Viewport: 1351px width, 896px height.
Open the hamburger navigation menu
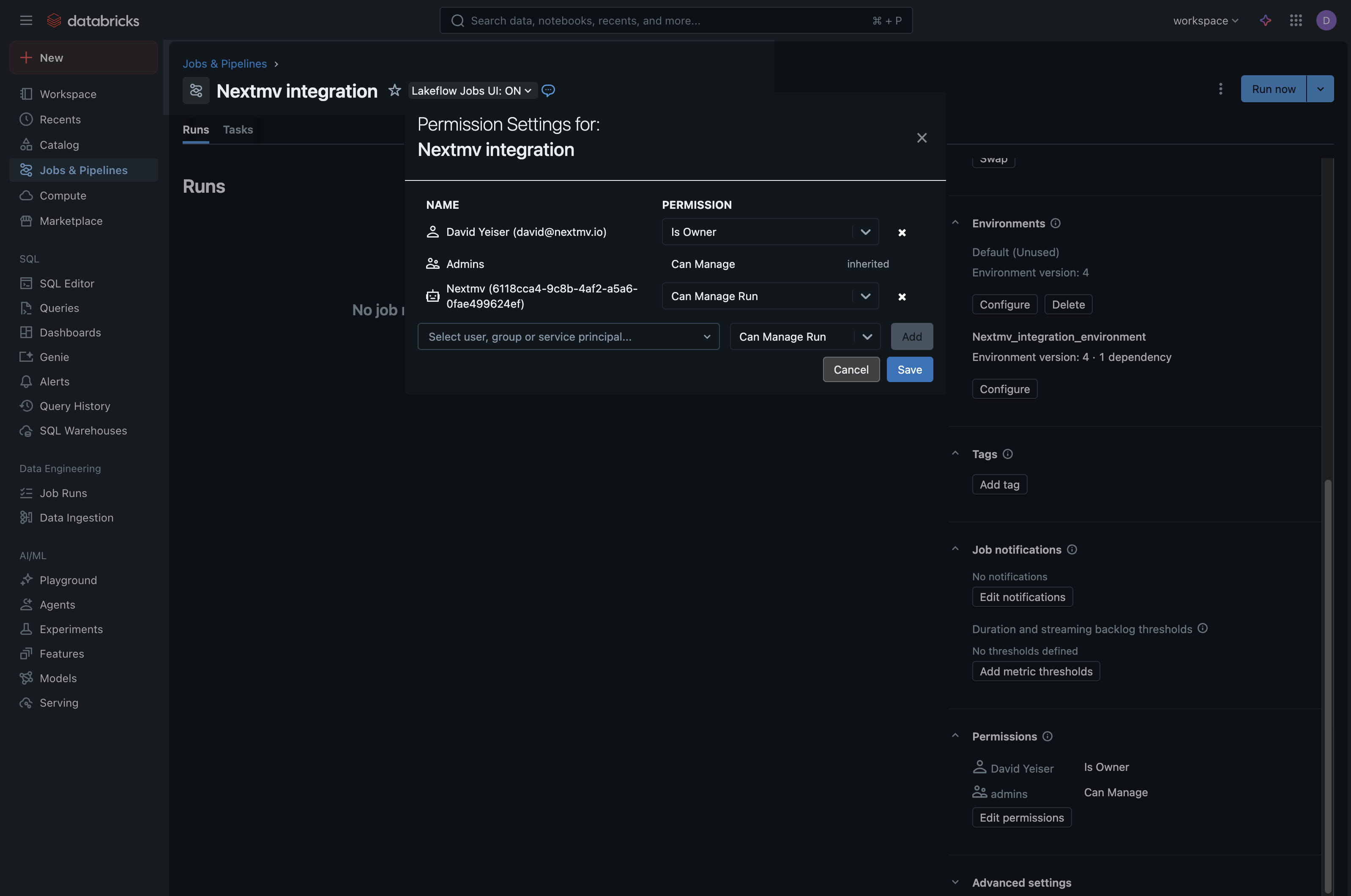[x=26, y=20]
